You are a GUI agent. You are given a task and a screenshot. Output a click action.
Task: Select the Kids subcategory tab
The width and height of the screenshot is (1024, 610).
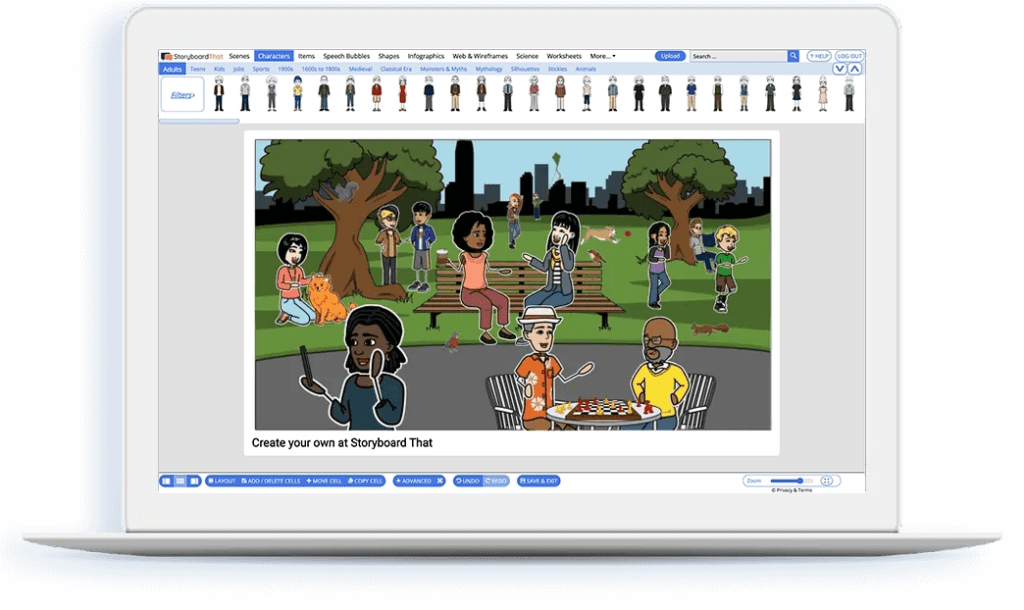[219, 69]
